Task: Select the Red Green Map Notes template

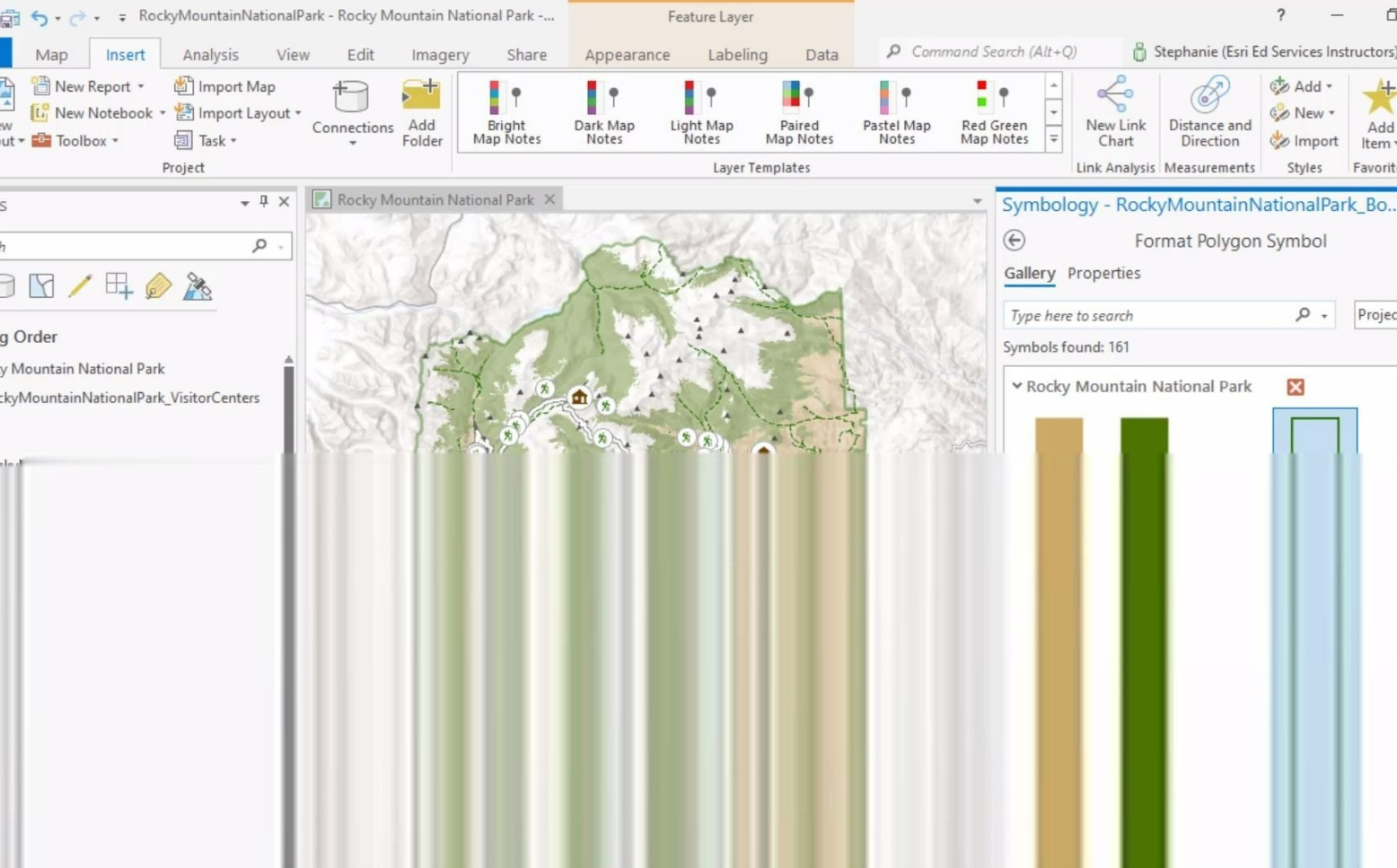Action: 994,112
